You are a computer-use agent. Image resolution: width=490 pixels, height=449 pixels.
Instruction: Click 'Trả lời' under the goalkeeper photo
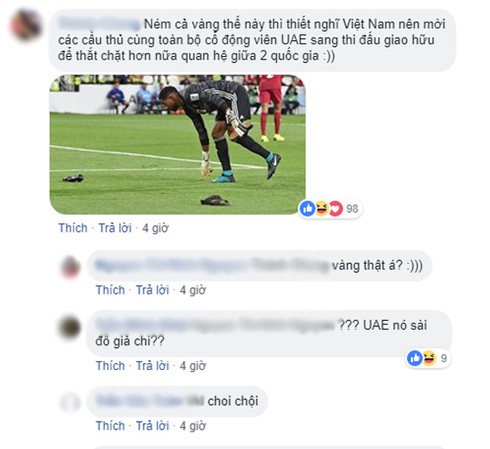click(115, 228)
